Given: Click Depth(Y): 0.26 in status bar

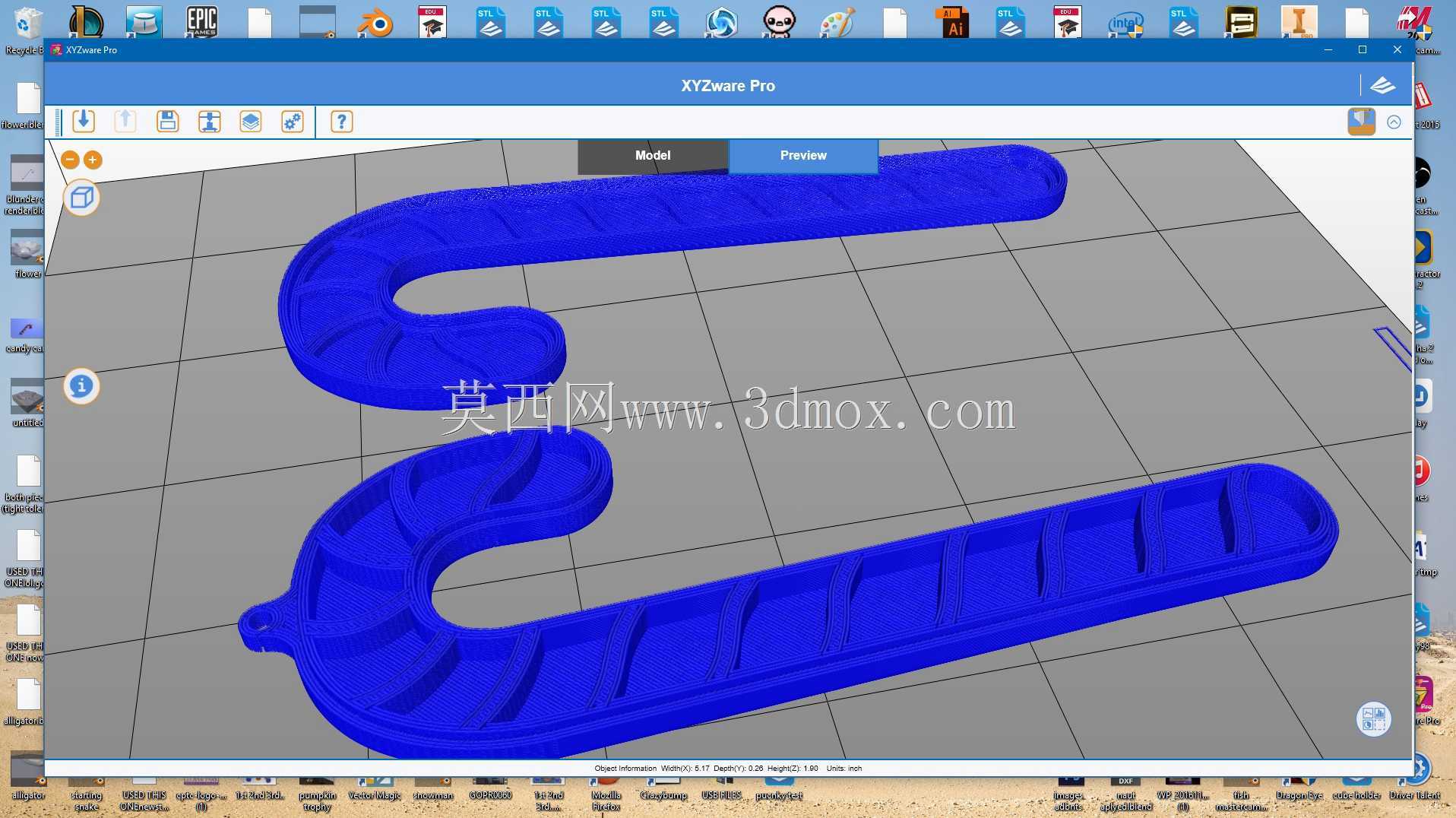Looking at the screenshot, I should click(738, 769).
